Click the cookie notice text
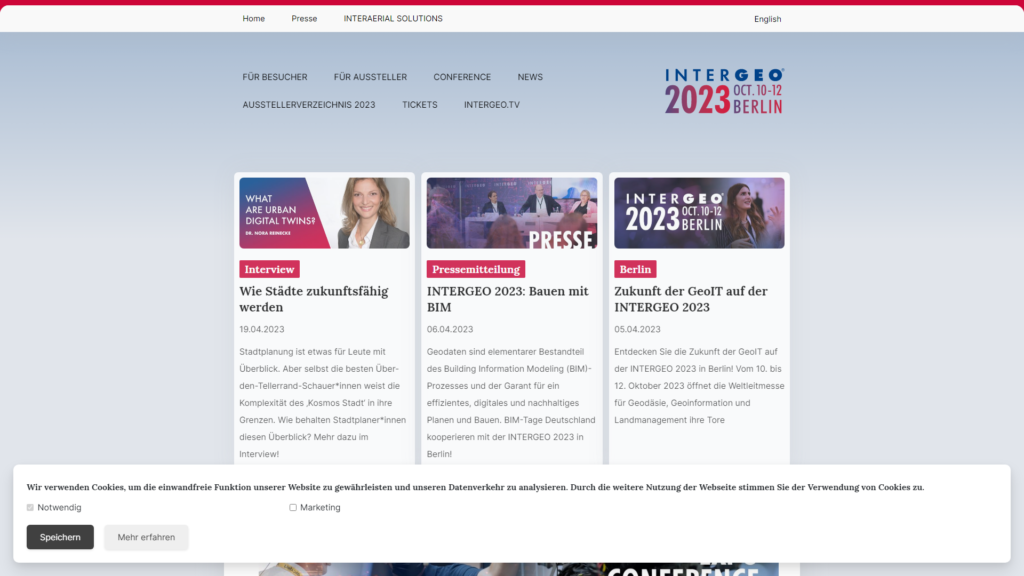 pyautogui.click(x=475, y=487)
